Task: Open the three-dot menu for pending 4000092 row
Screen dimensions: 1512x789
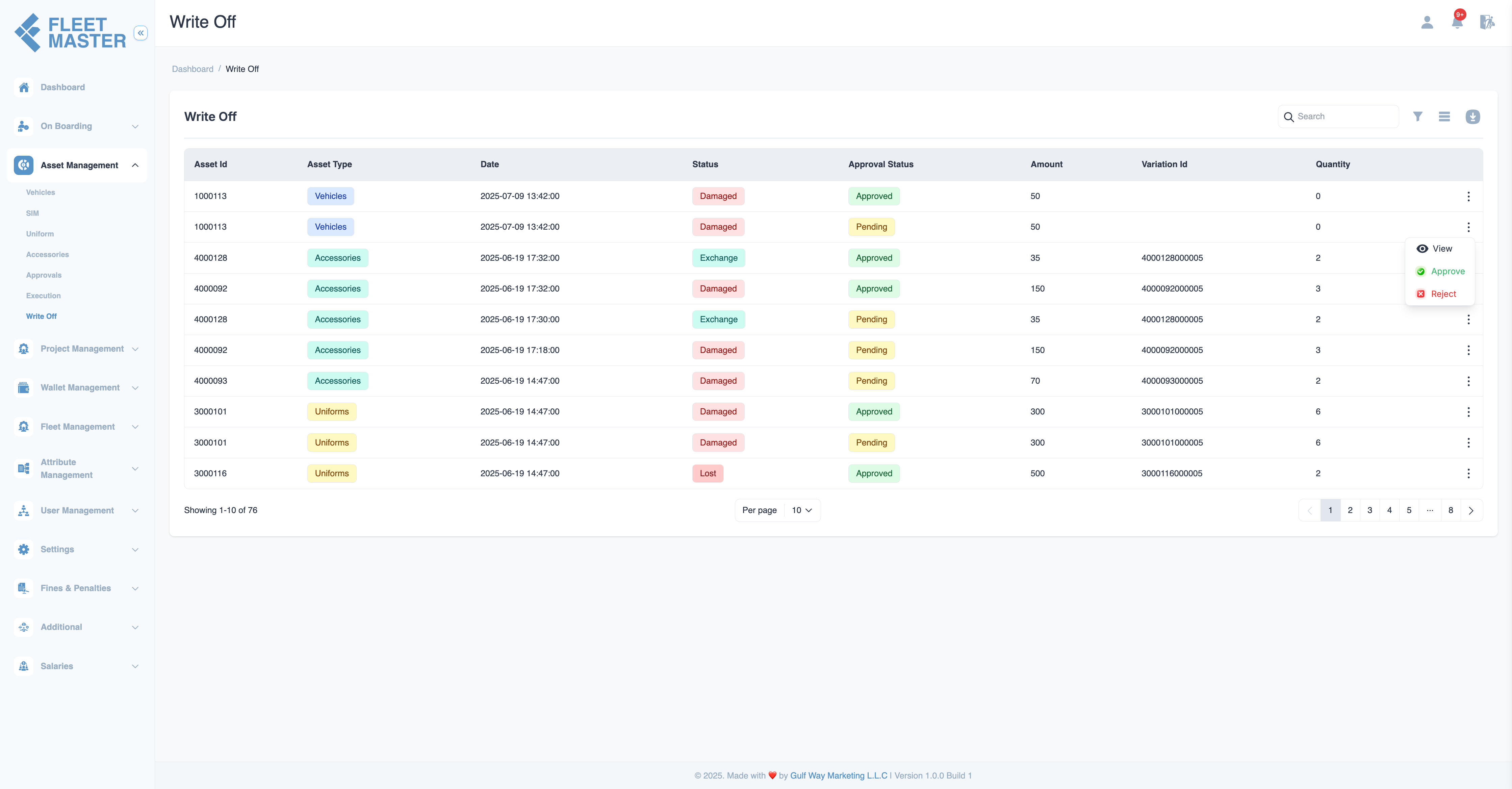Action: pos(1468,350)
